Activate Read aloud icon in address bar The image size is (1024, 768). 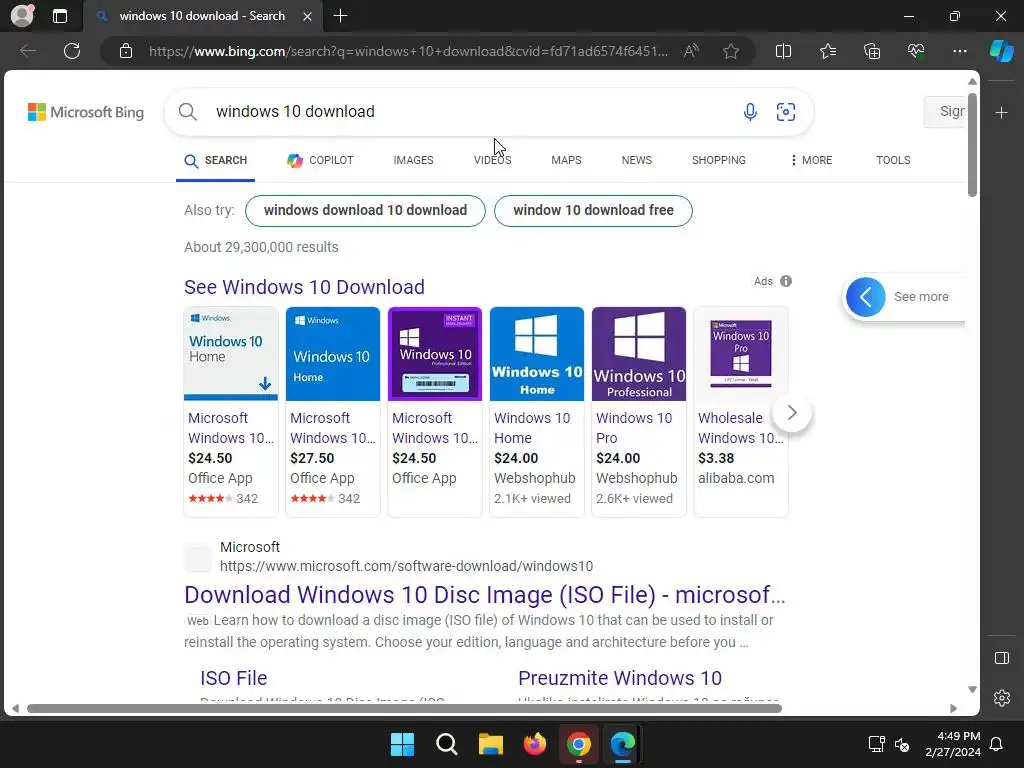pyautogui.click(x=691, y=51)
